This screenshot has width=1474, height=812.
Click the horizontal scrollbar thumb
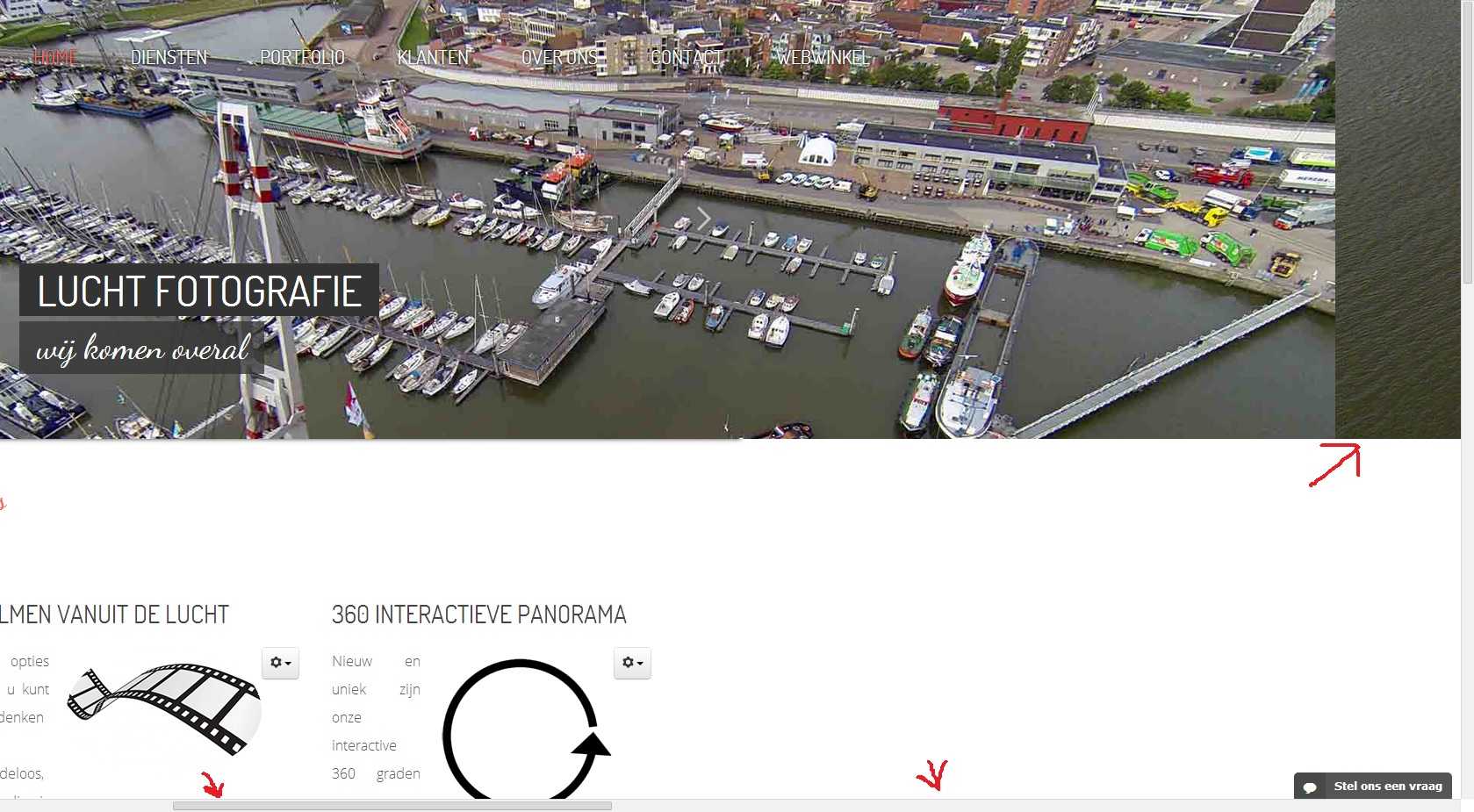click(x=392, y=806)
